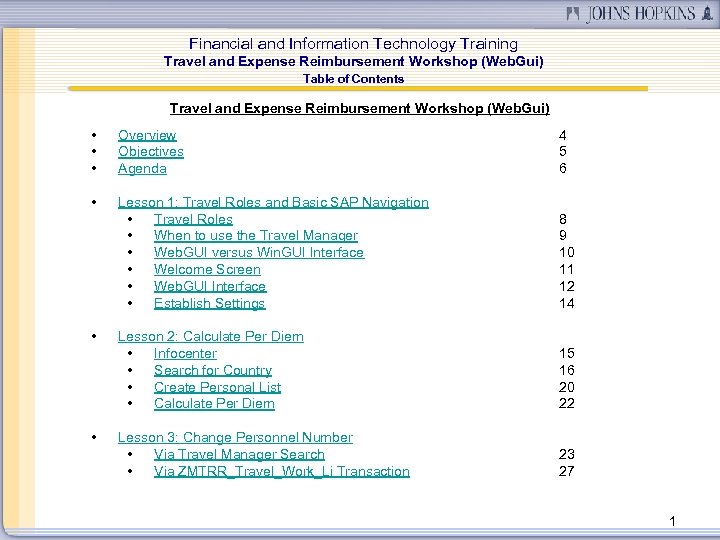Open Lesson 3: Change Personnel Number link
The height and width of the screenshot is (540, 720).
[x=235, y=438]
